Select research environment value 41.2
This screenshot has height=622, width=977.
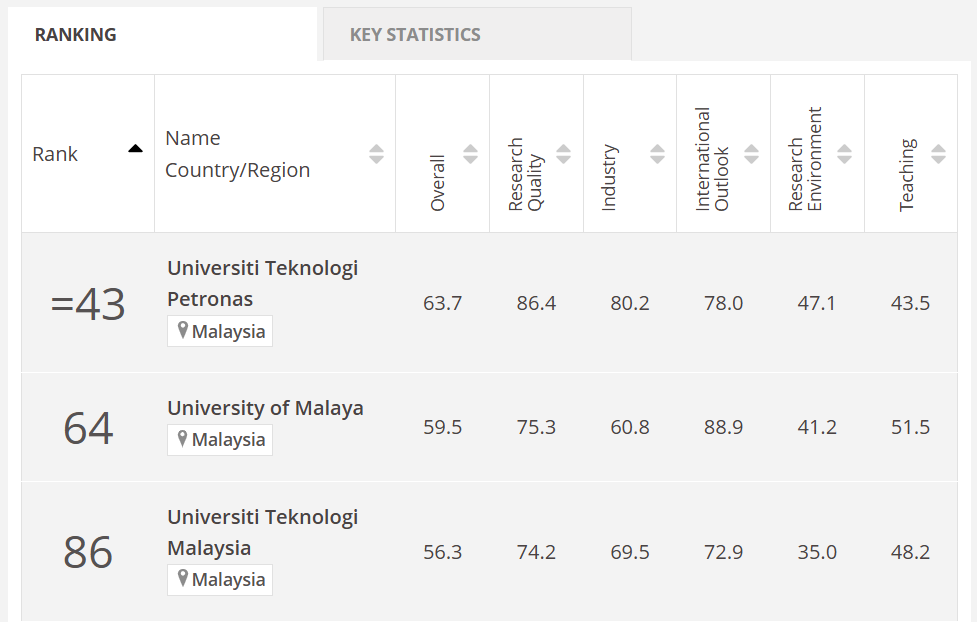(x=817, y=427)
